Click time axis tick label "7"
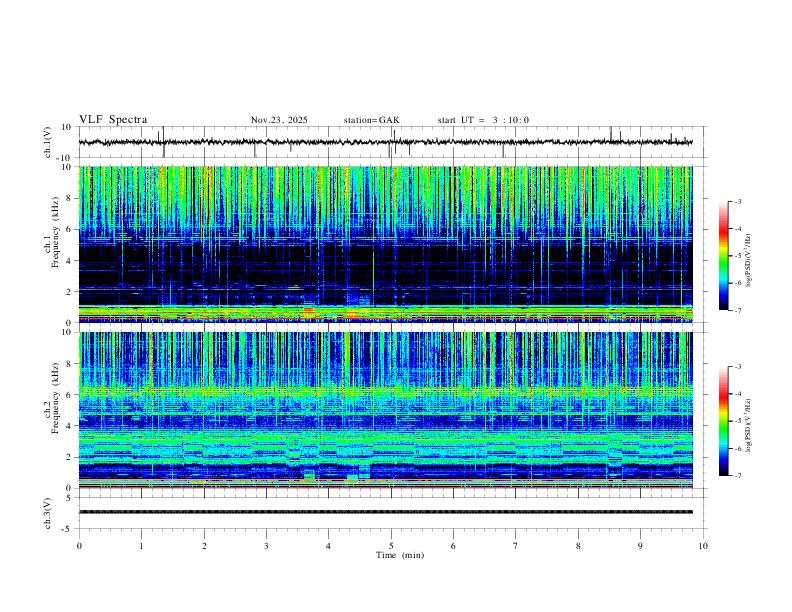Viewport: 792px width, 612px height. [x=516, y=546]
